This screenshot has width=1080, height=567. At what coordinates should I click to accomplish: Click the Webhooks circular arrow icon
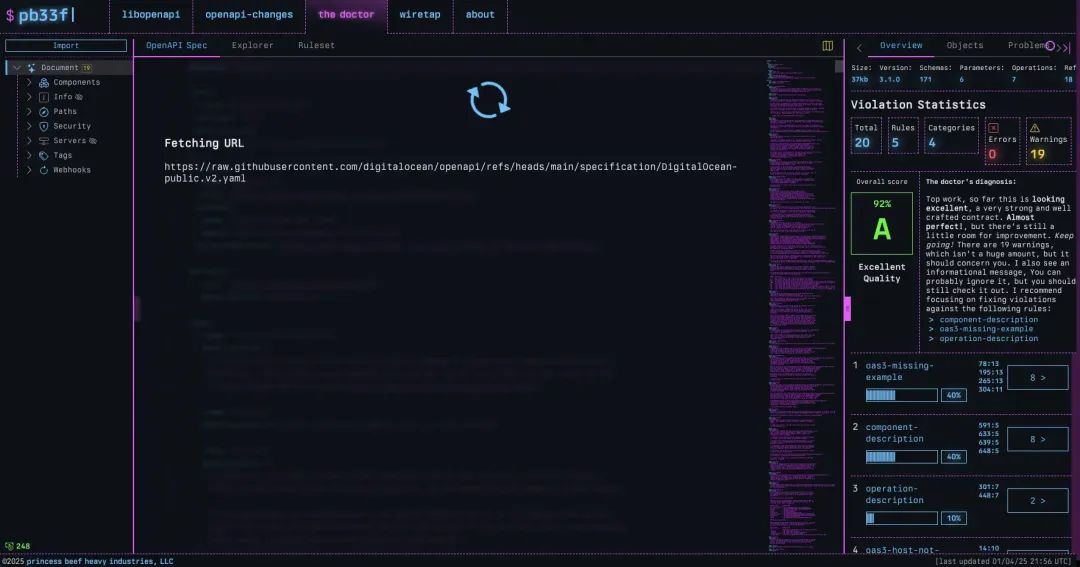click(x=44, y=170)
